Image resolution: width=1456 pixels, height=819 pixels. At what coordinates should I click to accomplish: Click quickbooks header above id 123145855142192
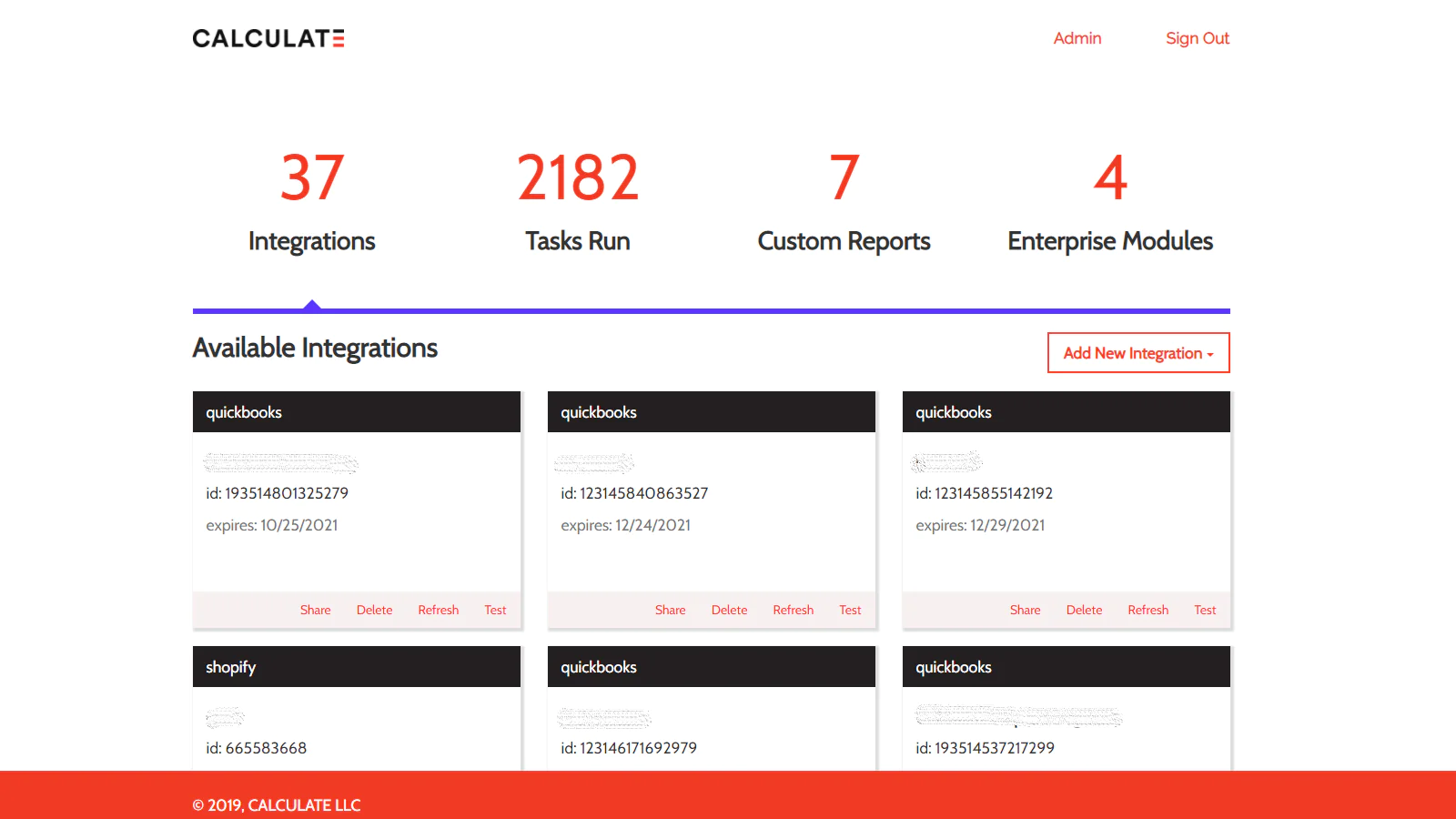(1067, 412)
